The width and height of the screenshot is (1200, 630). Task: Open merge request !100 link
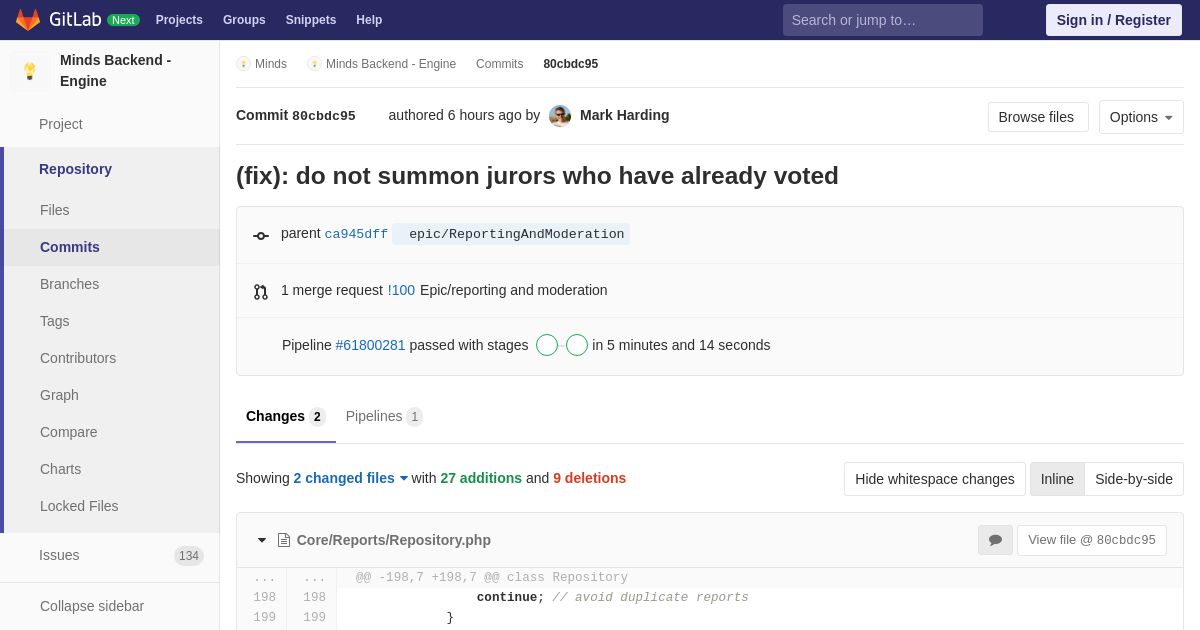tap(401, 290)
